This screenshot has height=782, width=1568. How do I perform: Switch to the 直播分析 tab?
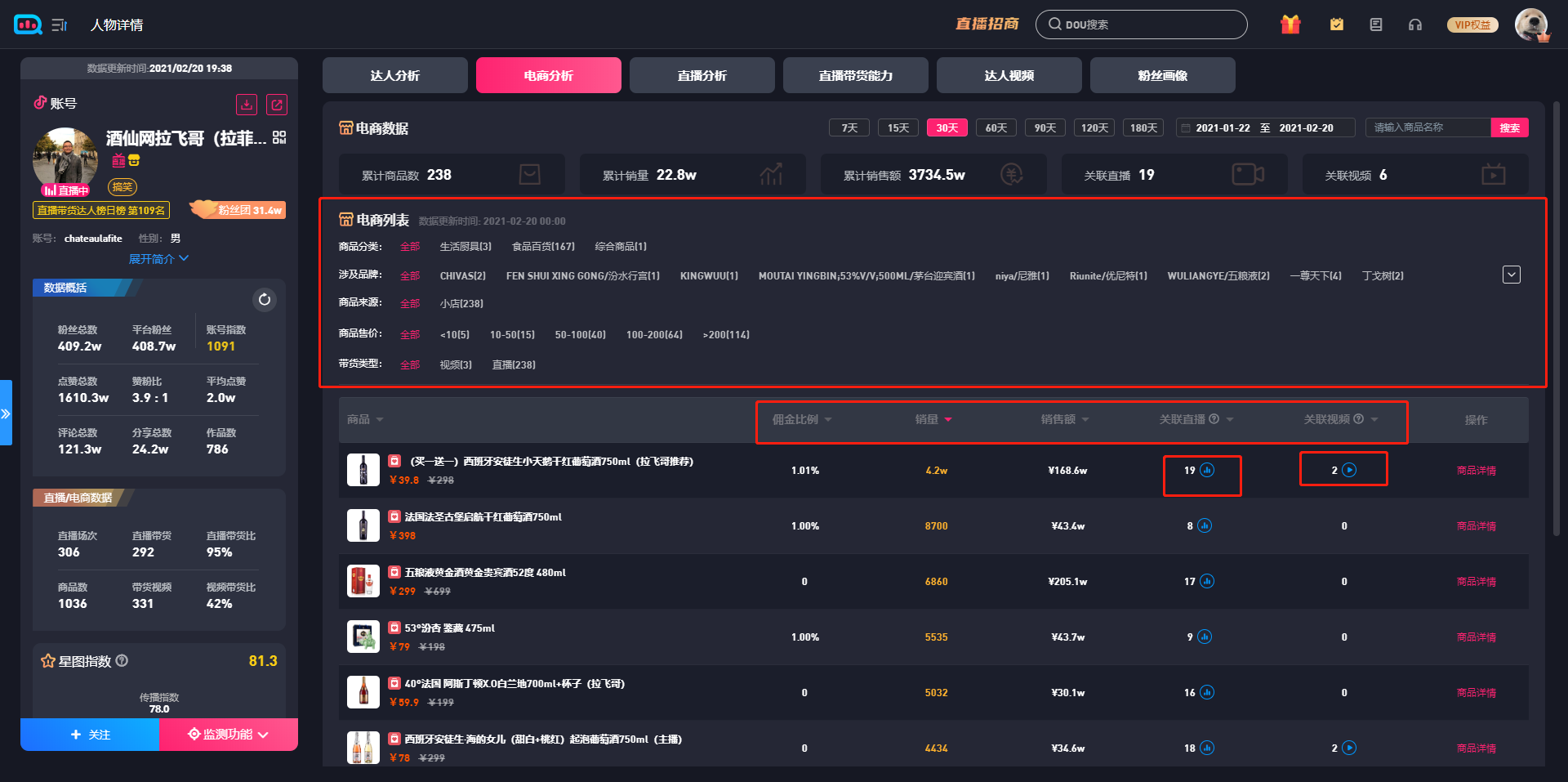tap(702, 75)
